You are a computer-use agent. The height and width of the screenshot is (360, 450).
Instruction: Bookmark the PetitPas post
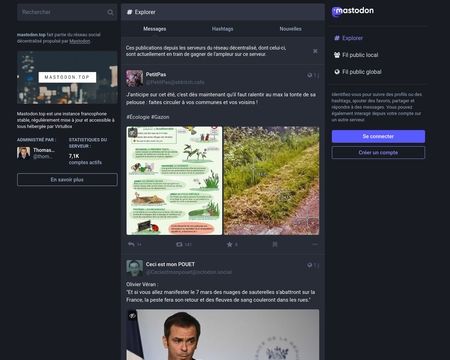[275, 244]
